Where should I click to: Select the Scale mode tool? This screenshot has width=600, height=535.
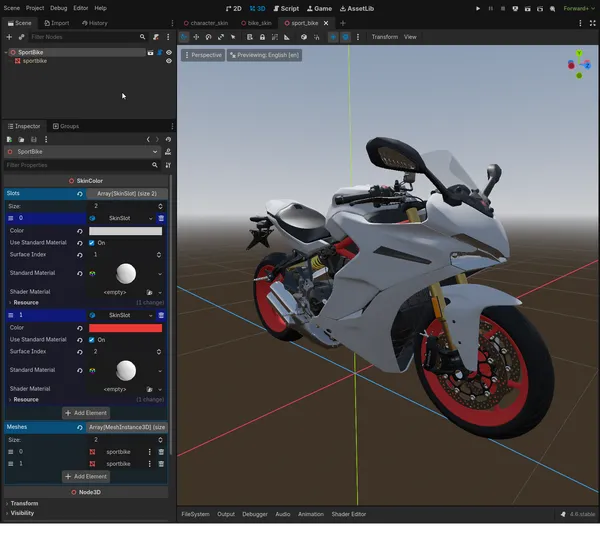coord(220,37)
